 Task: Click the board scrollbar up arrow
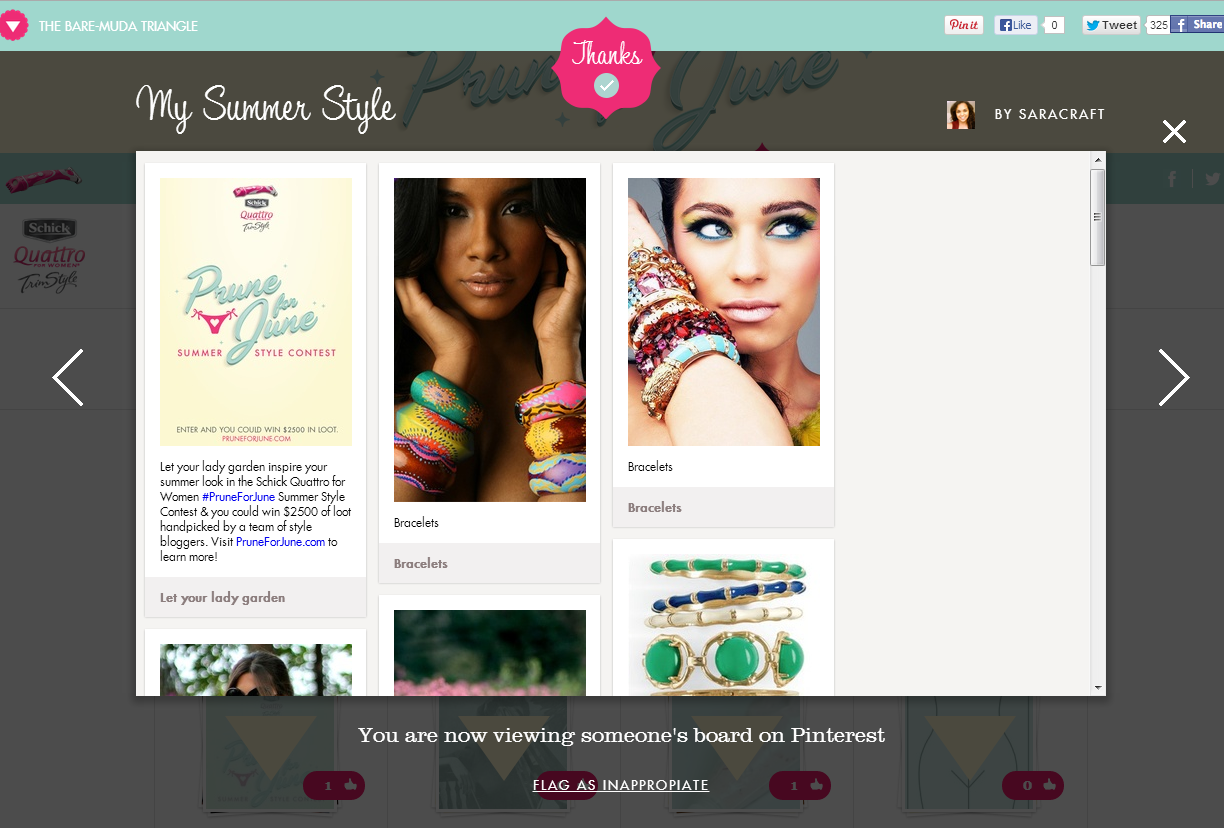click(x=1098, y=159)
